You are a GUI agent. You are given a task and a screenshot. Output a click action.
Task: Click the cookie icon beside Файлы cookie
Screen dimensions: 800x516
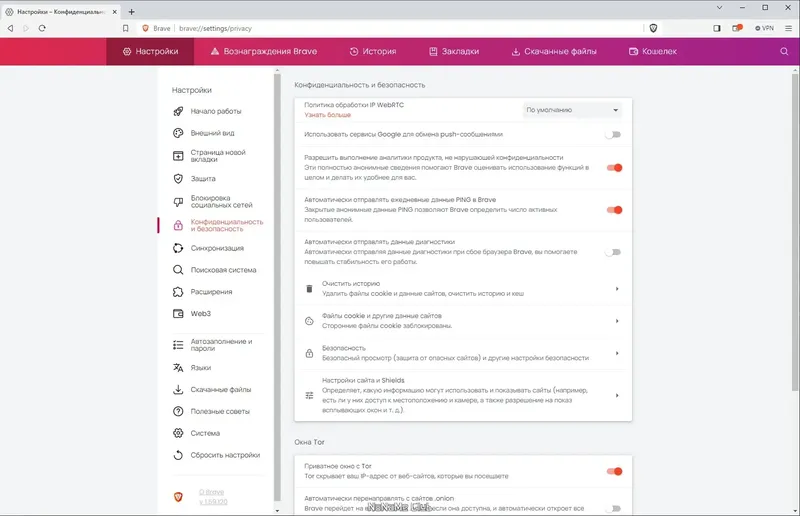[x=309, y=321]
